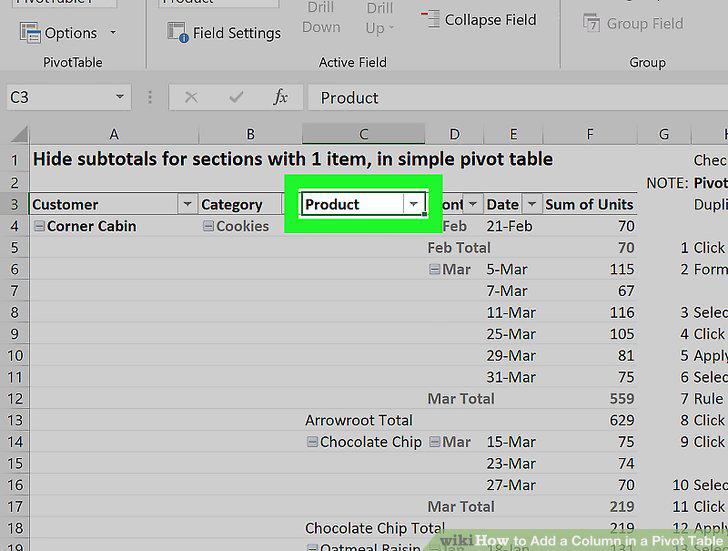Click the value 559 cell
This screenshot has height=551, width=728.
(x=622, y=399)
